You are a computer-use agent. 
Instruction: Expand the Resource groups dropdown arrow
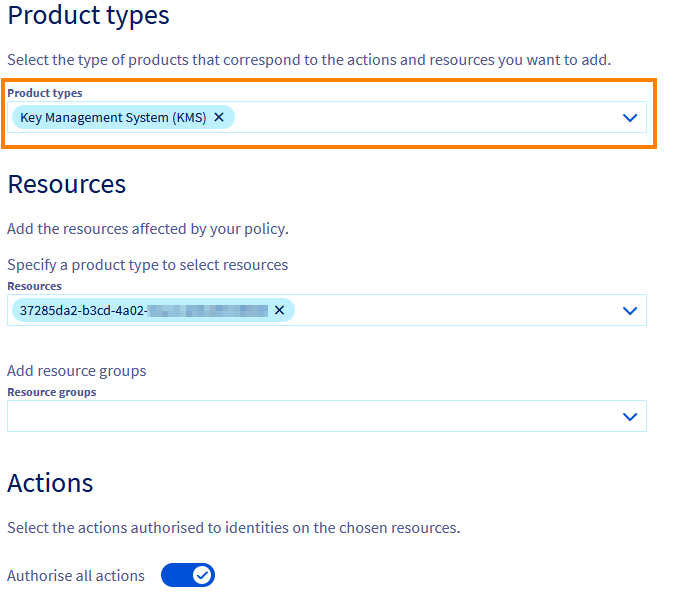click(630, 416)
